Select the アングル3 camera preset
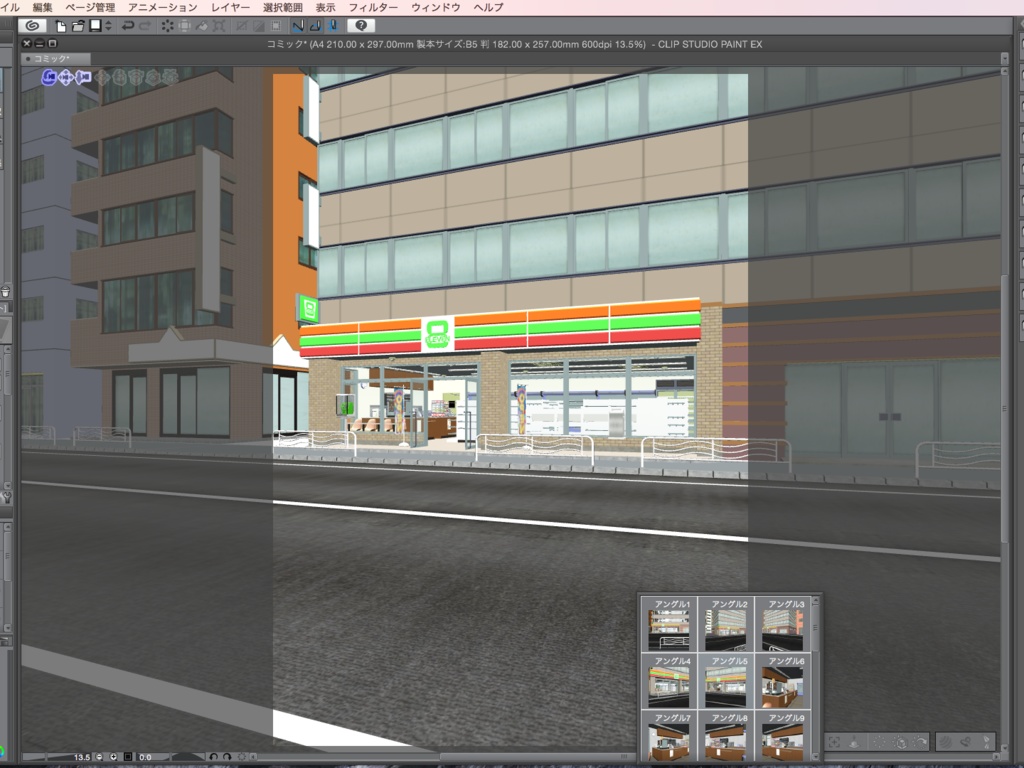The width and height of the screenshot is (1024, 768). point(782,624)
